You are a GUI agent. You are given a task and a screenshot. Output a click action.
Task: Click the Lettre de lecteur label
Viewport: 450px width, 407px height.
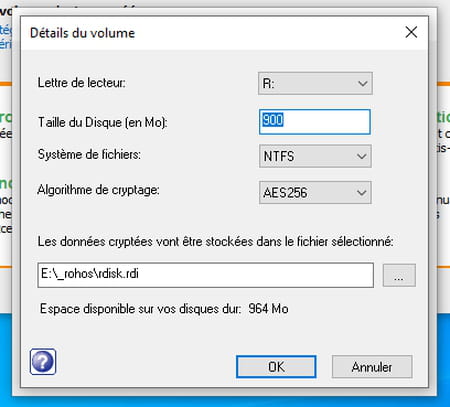[82, 82]
